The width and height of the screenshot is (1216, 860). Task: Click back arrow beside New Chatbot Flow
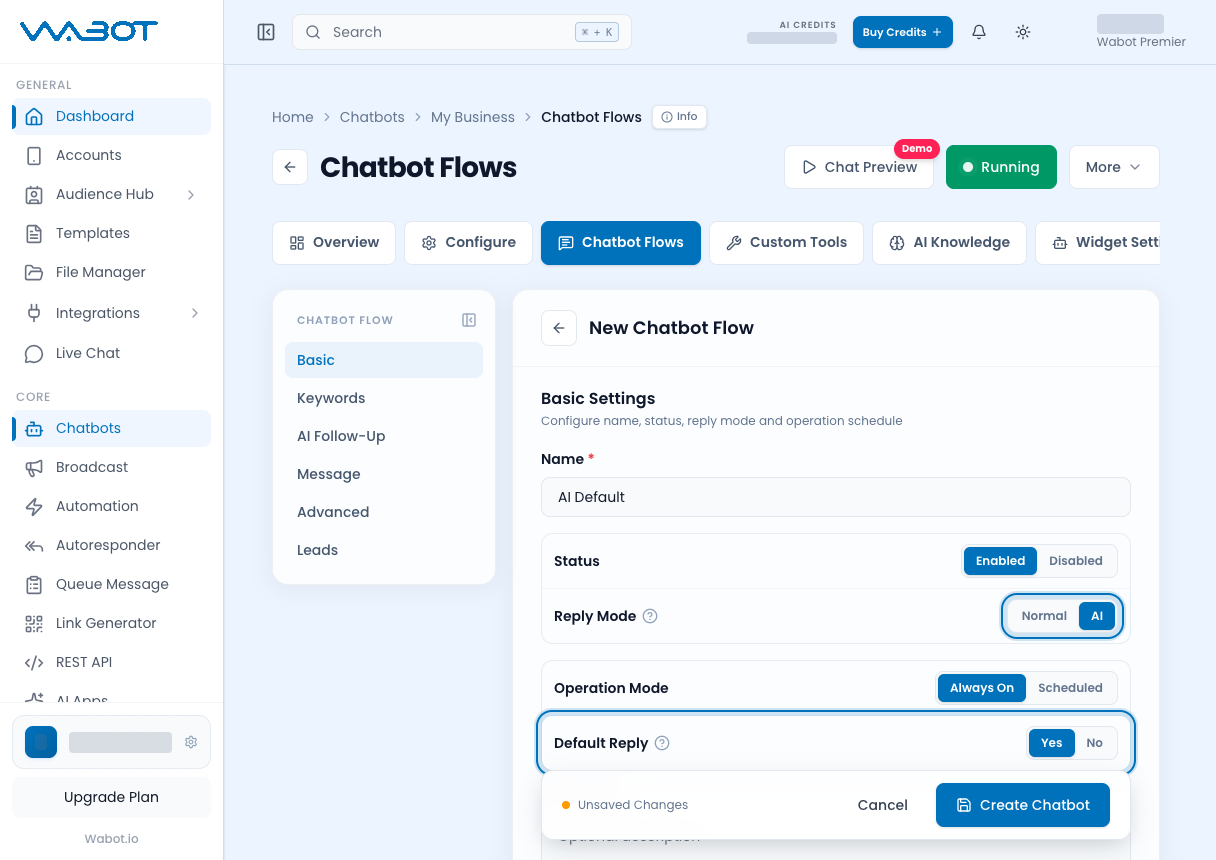click(559, 328)
